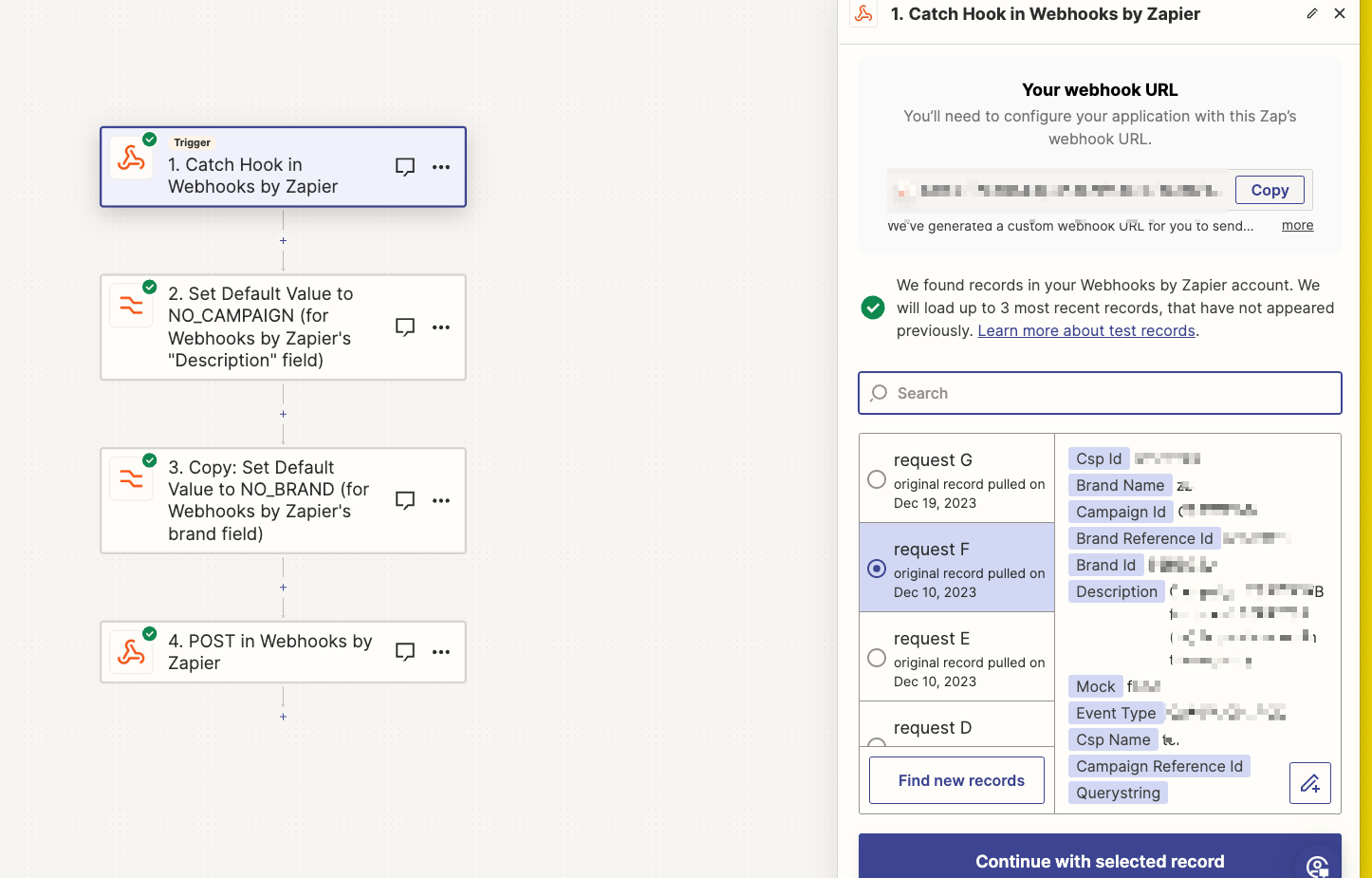Rename step using pencil icon in panel header
Viewport: 1372px width, 878px height.
pyautogui.click(x=1312, y=13)
